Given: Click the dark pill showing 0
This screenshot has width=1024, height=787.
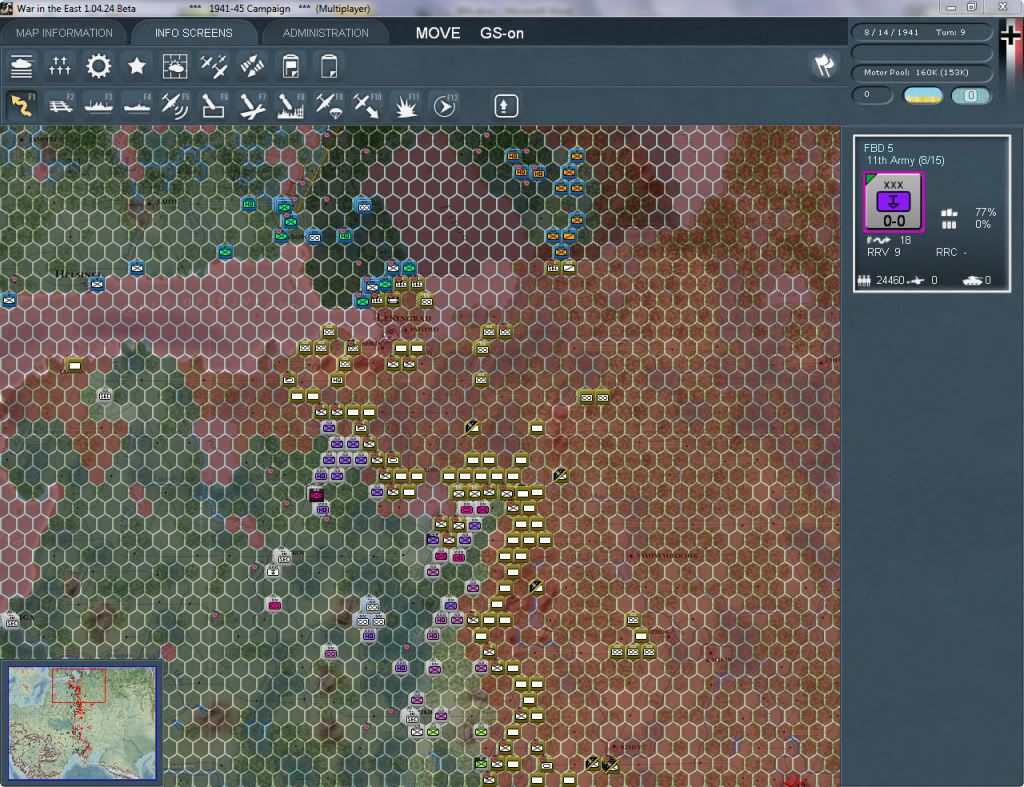Looking at the screenshot, I should point(872,95).
